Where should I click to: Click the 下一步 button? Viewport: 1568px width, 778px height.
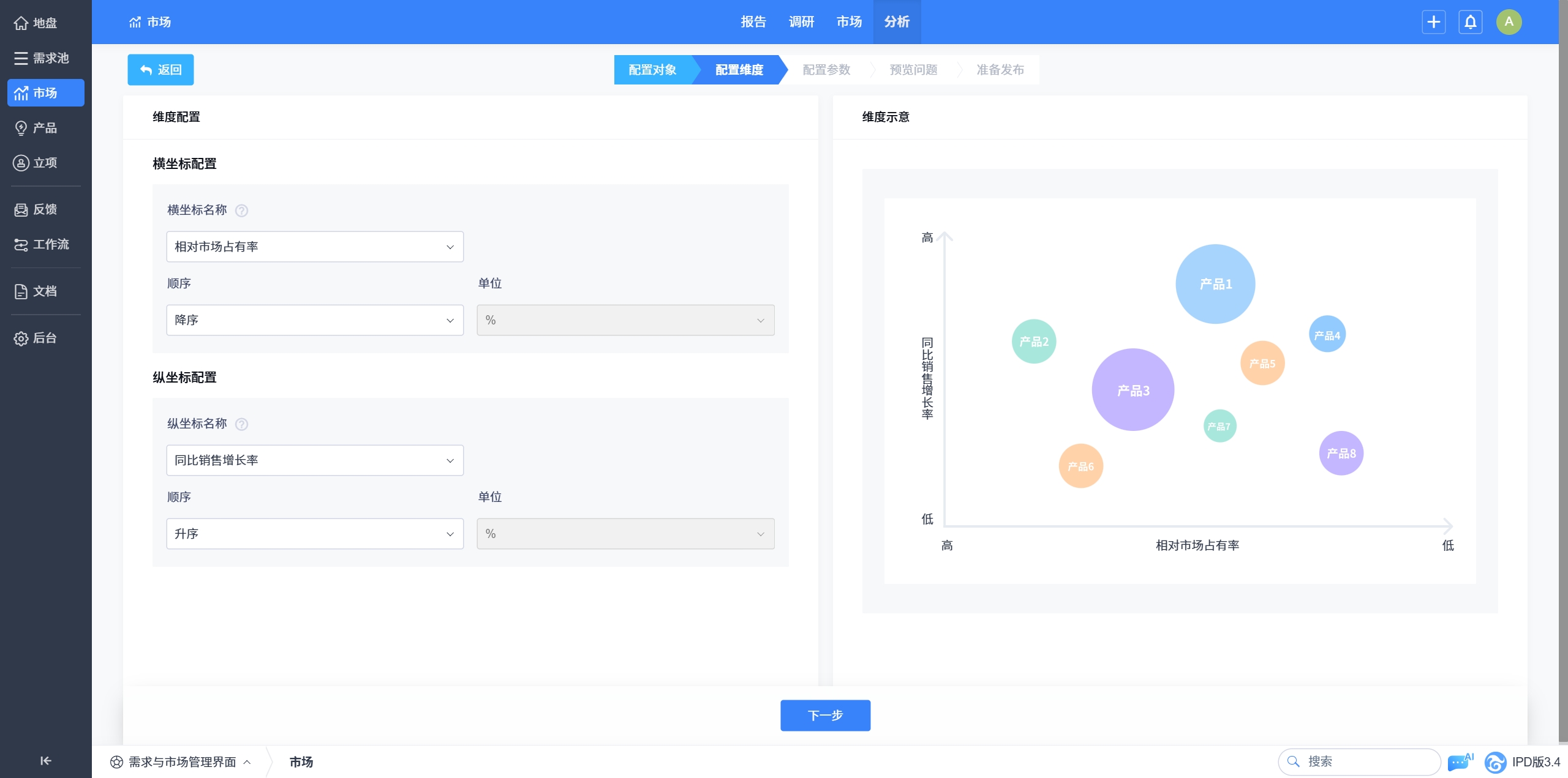825,715
